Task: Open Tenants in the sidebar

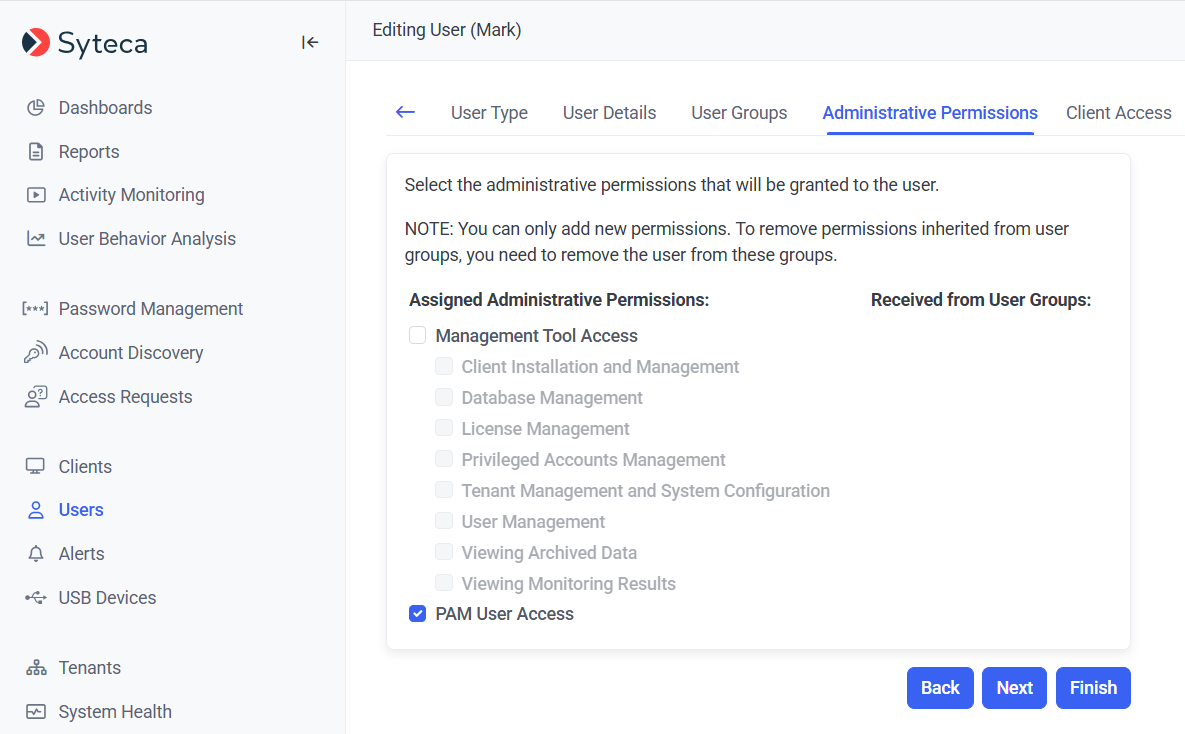Action: 89,668
